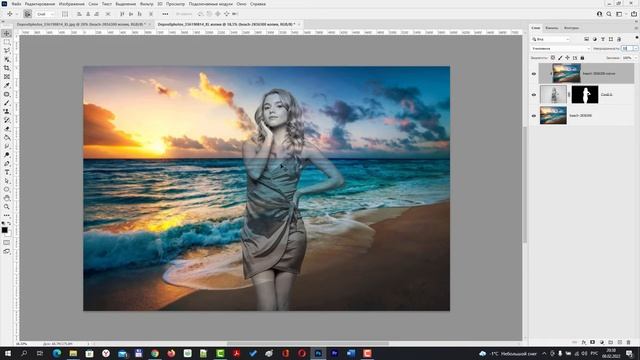Select the Spot Healing Brush tool
Viewport: 640px width, 360px height.
coord(7,94)
